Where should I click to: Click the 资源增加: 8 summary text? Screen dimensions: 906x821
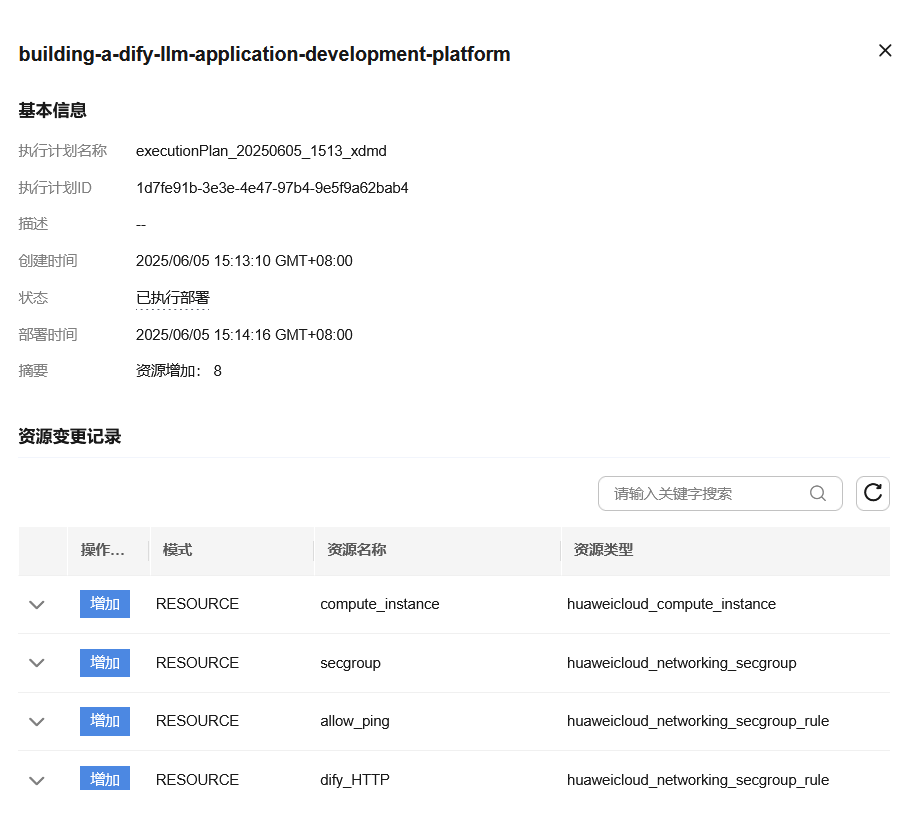pos(179,371)
